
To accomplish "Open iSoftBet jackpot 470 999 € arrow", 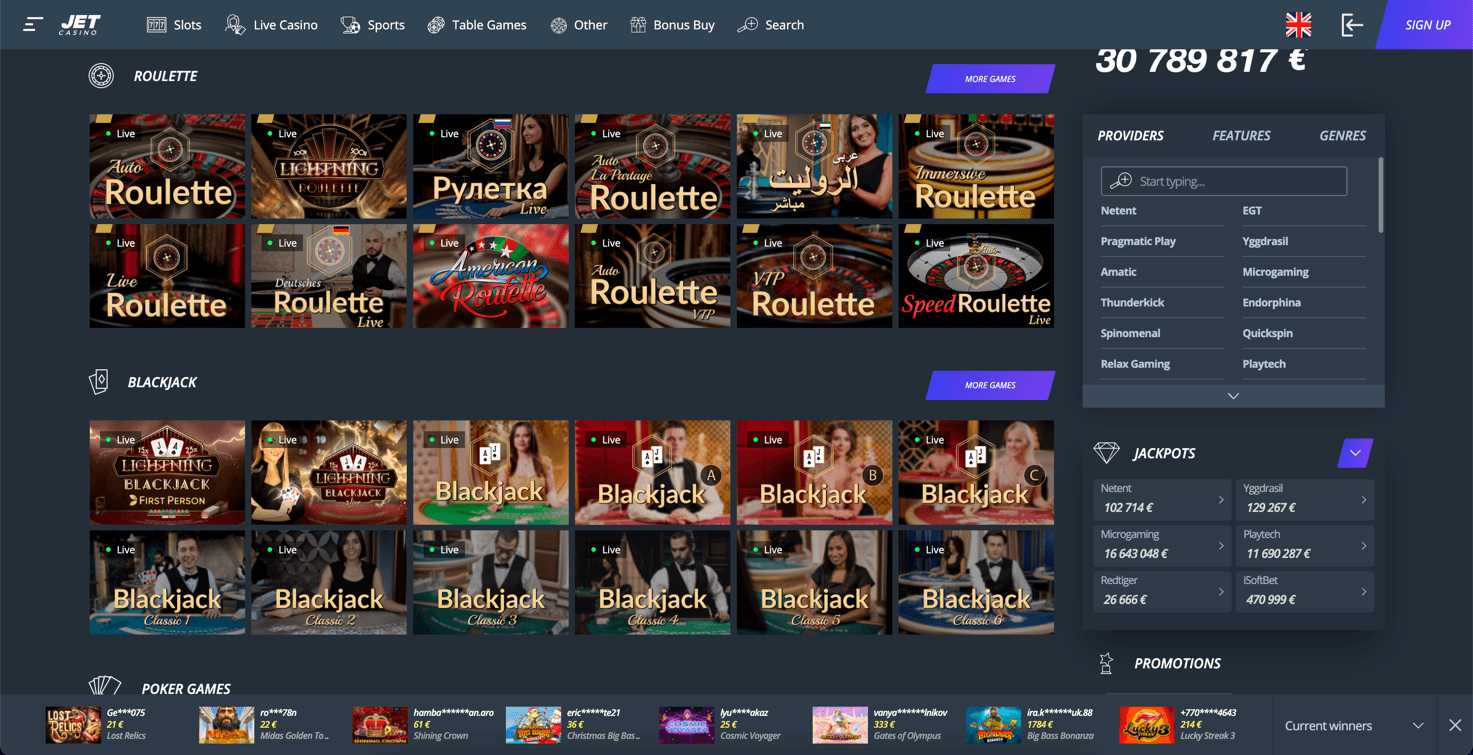I will 1363,591.
